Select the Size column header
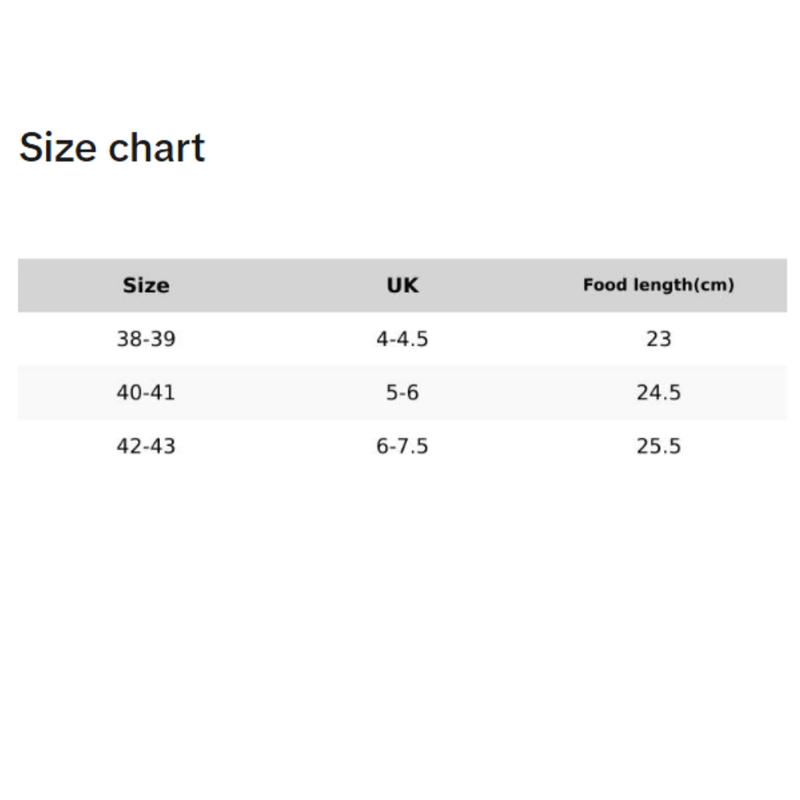The width and height of the screenshot is (800, 800). 146,285
